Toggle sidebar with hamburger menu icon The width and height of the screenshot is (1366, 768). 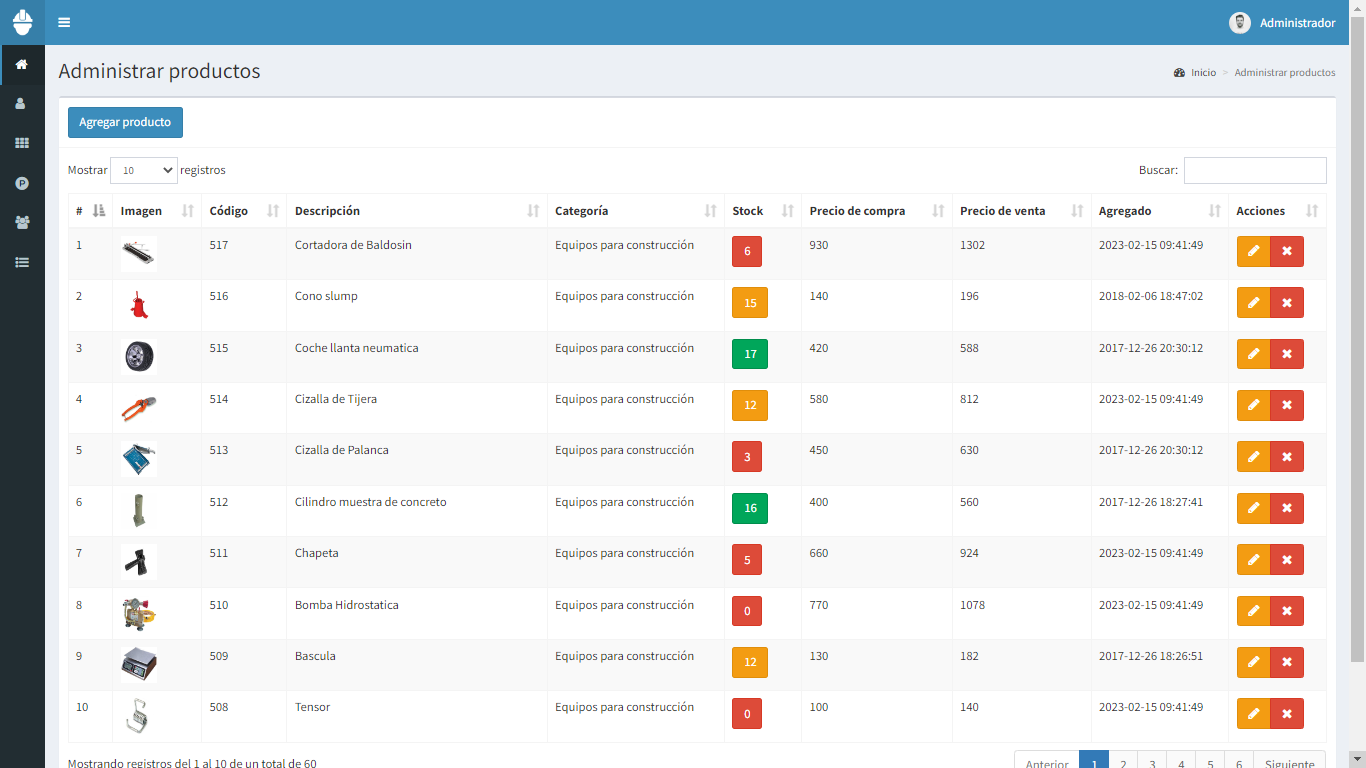(64, 22)
